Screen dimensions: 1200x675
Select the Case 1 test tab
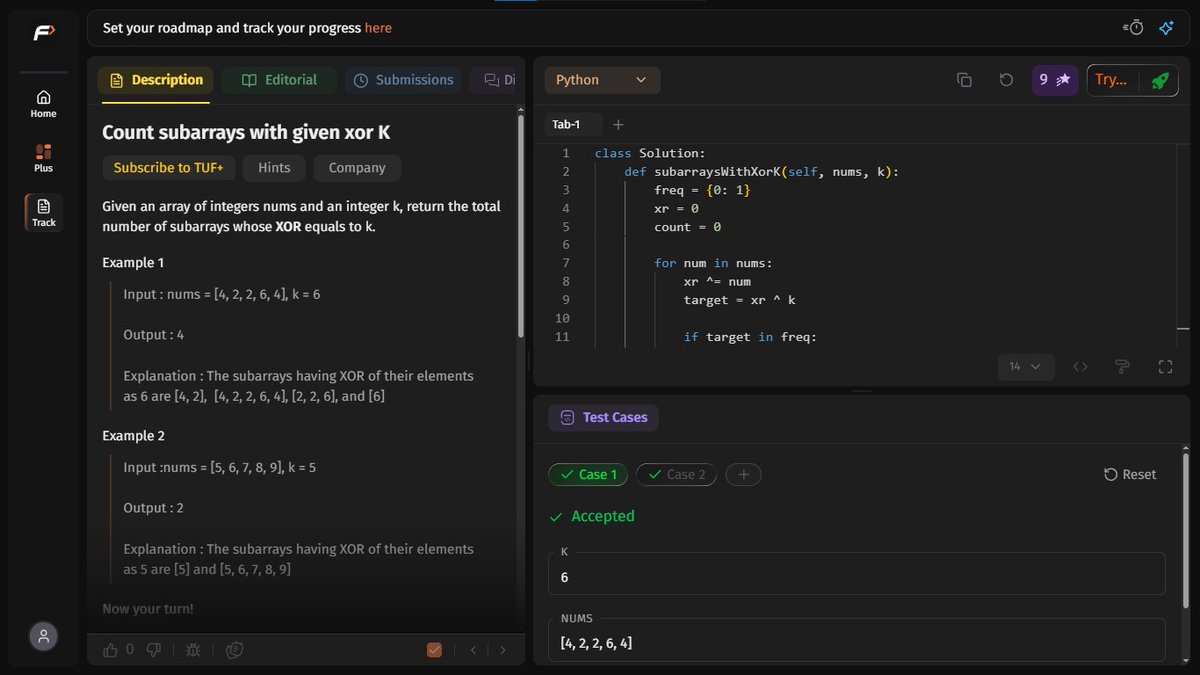pos(588,475)
